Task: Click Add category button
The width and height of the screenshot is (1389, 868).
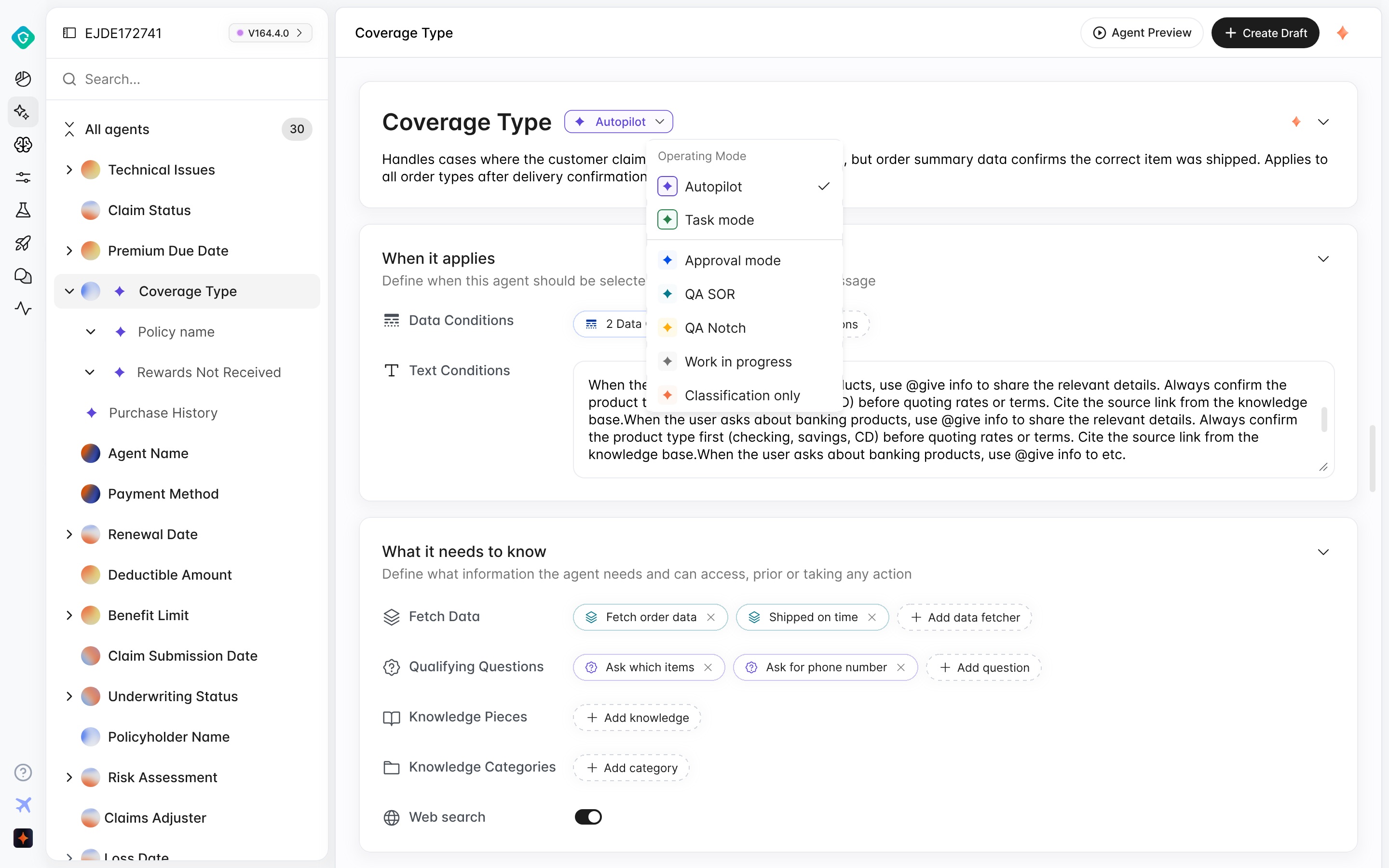Action: pyautogui.click(x=631, y=768)
